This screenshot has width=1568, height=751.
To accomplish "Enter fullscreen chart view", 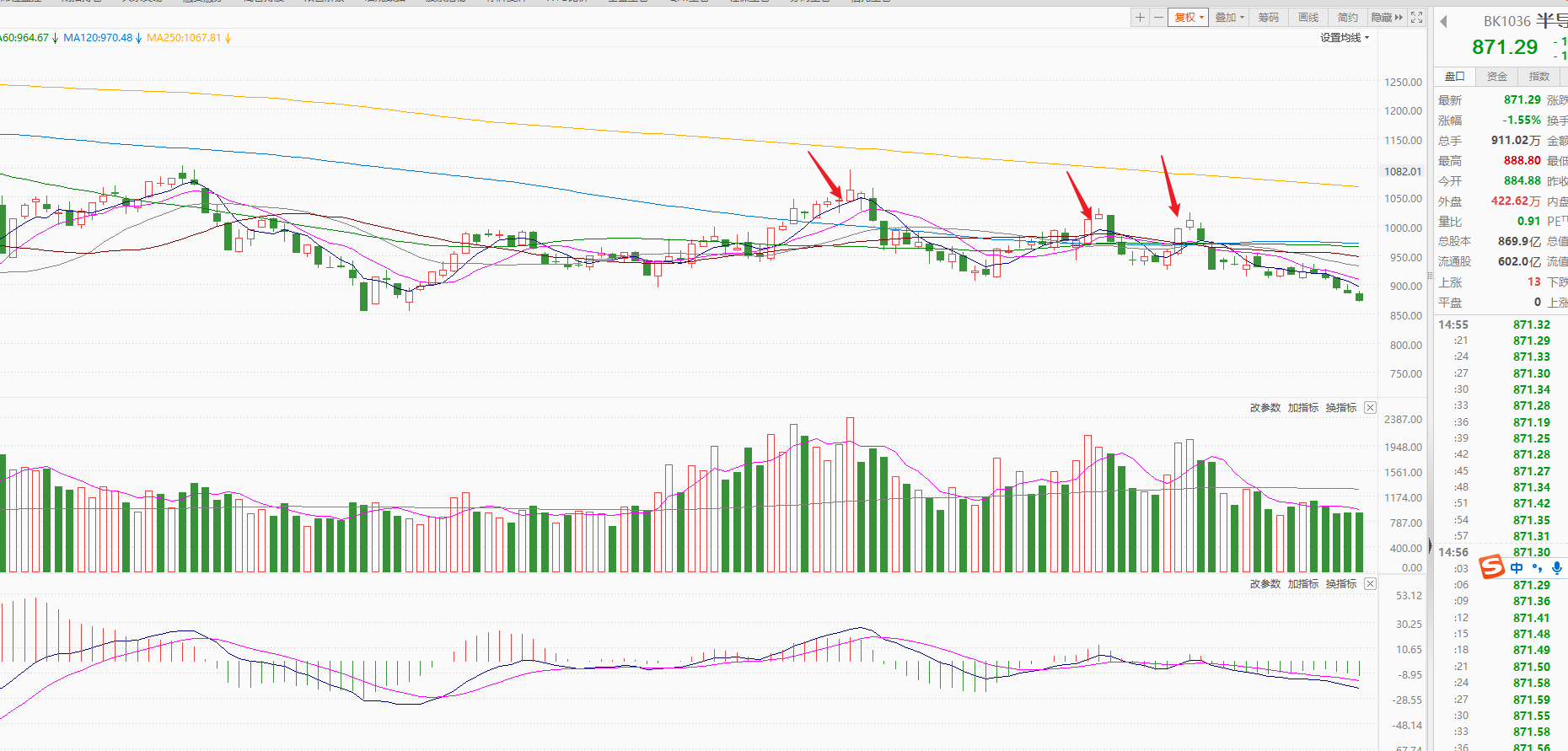I will click(1417, 18).
